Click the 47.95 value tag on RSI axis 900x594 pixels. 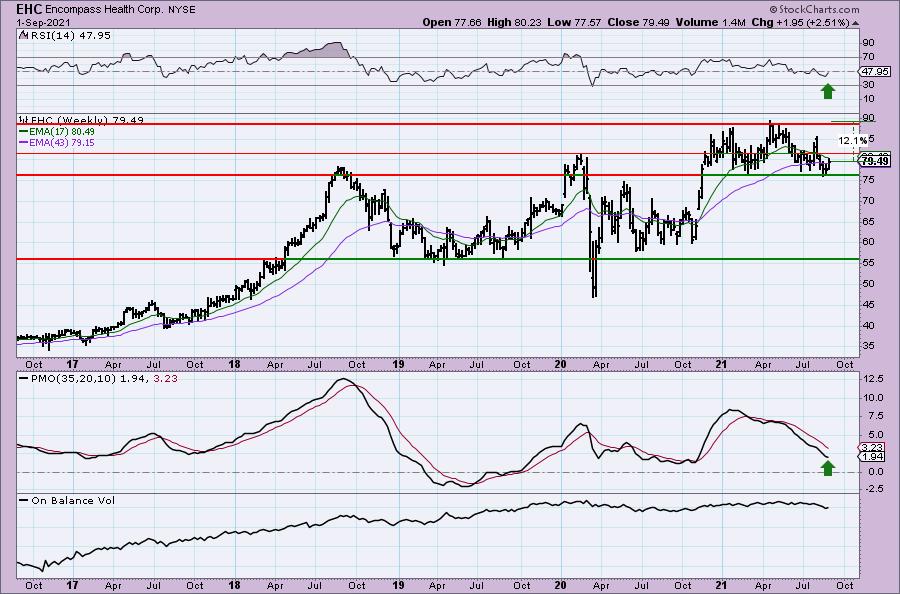click(874, 72)
